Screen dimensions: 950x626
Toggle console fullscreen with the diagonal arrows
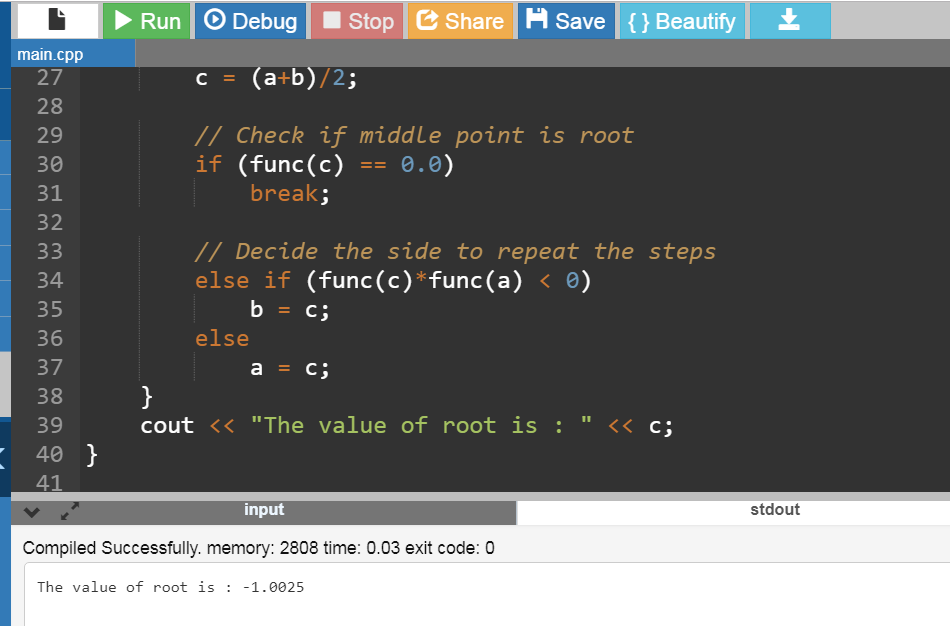69,511
